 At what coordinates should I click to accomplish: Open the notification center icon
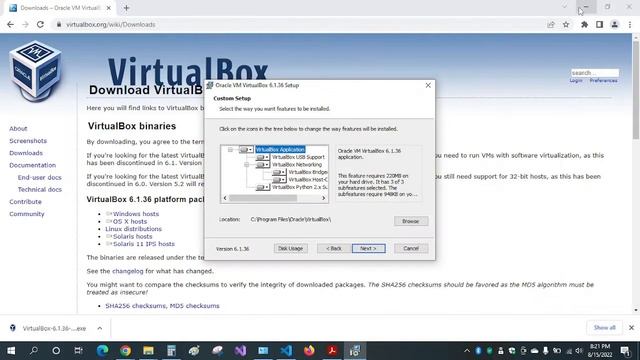pyautogui.click(x=625, y=351)
